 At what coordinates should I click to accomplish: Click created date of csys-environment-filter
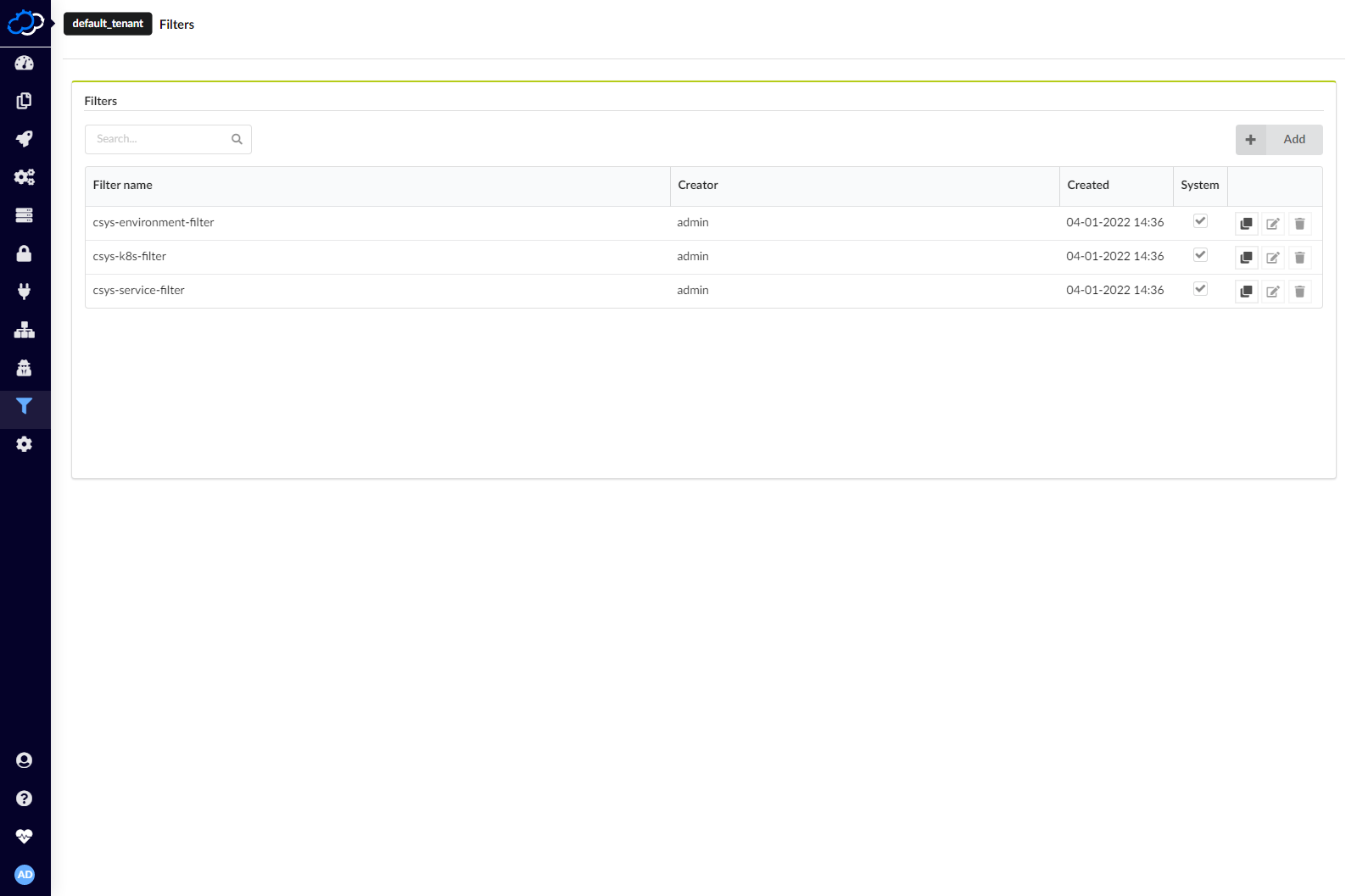(x=1115, y=222)
